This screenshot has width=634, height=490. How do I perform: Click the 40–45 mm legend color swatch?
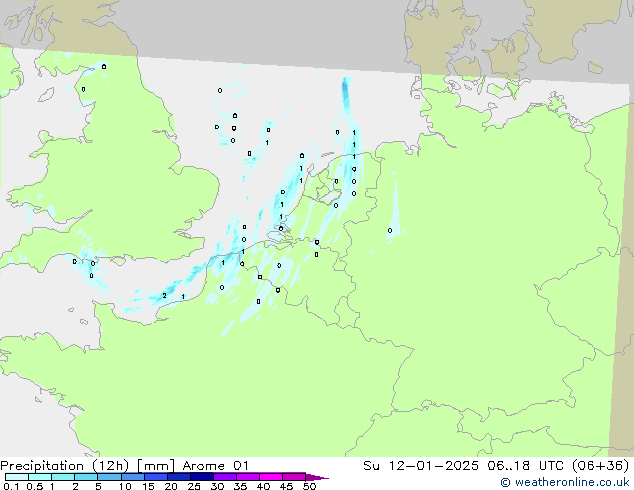point(271,477)
